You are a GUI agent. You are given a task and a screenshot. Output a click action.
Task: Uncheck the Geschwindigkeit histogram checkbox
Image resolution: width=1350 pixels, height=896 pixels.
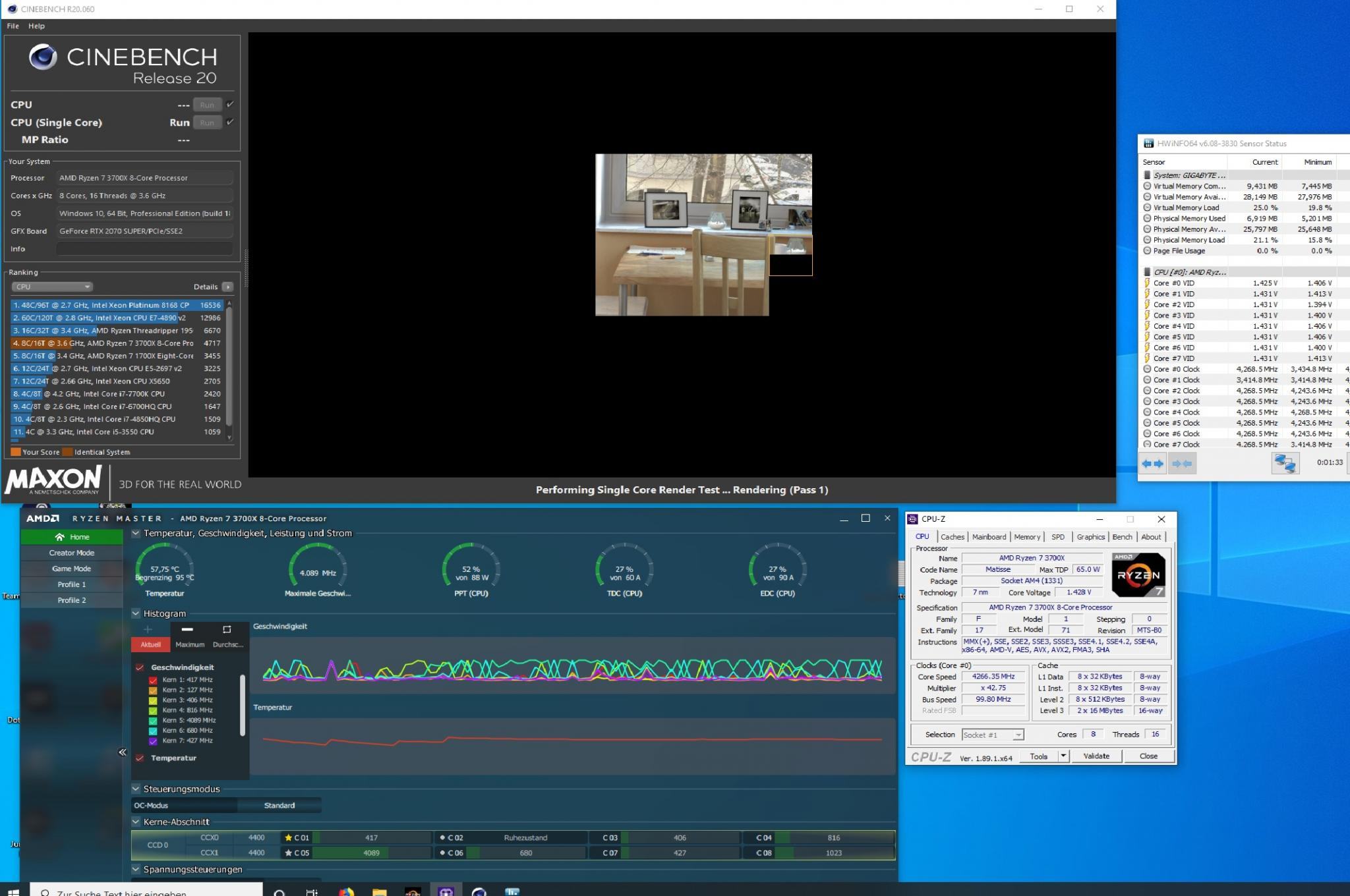[140, 667]
